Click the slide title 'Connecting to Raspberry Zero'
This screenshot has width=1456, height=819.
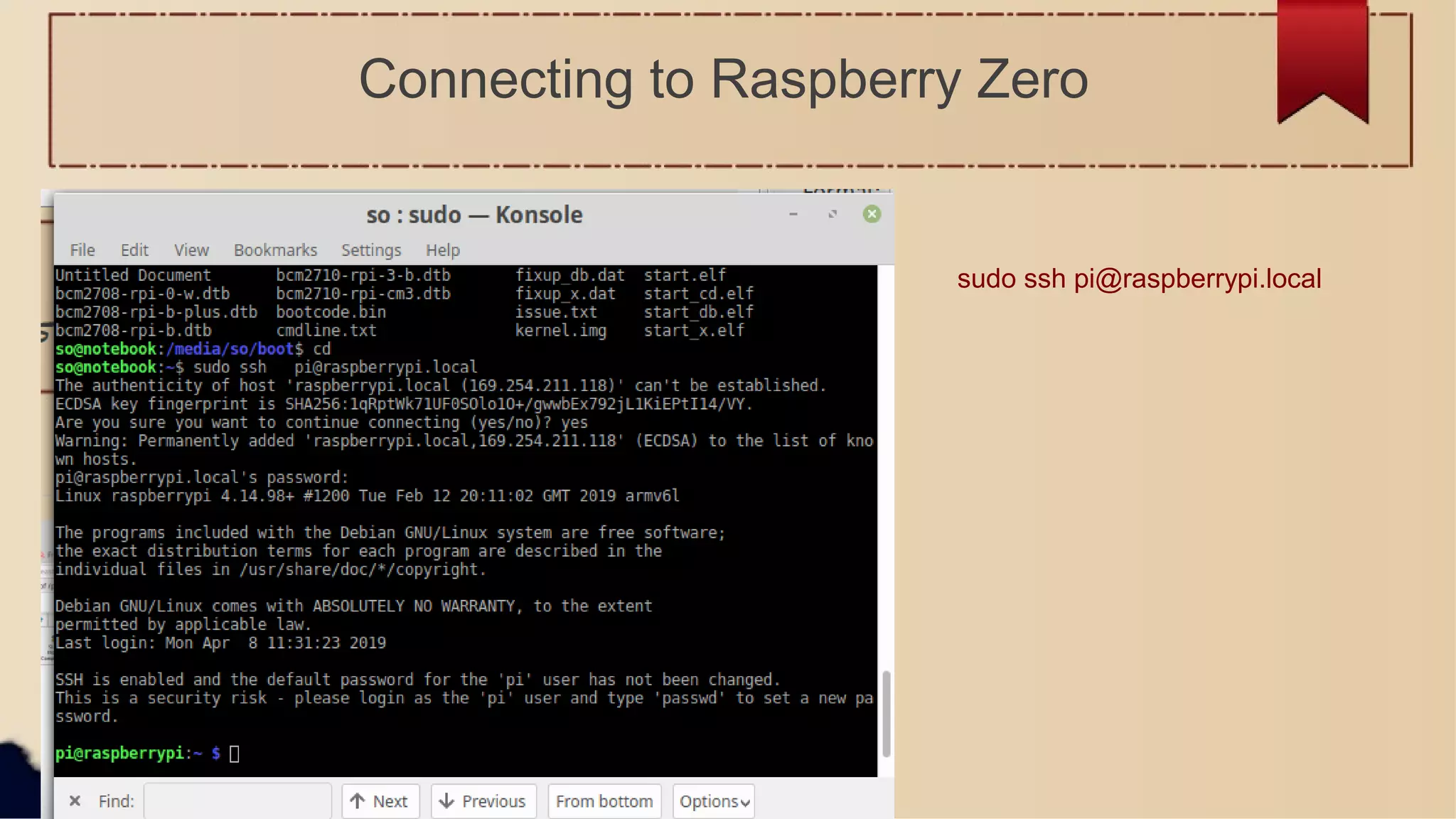[723, 79]
